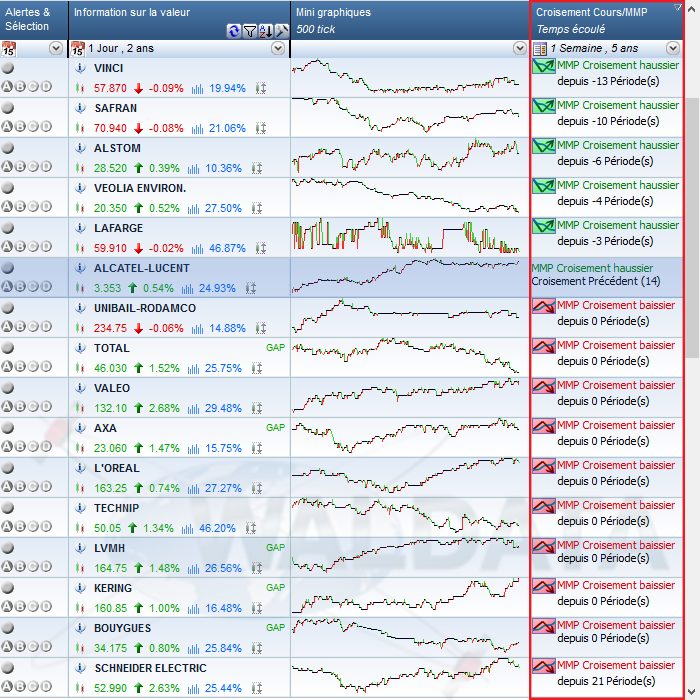Click the Information sur la valeur header
The image size is (700, 700).
pos(179,20)
